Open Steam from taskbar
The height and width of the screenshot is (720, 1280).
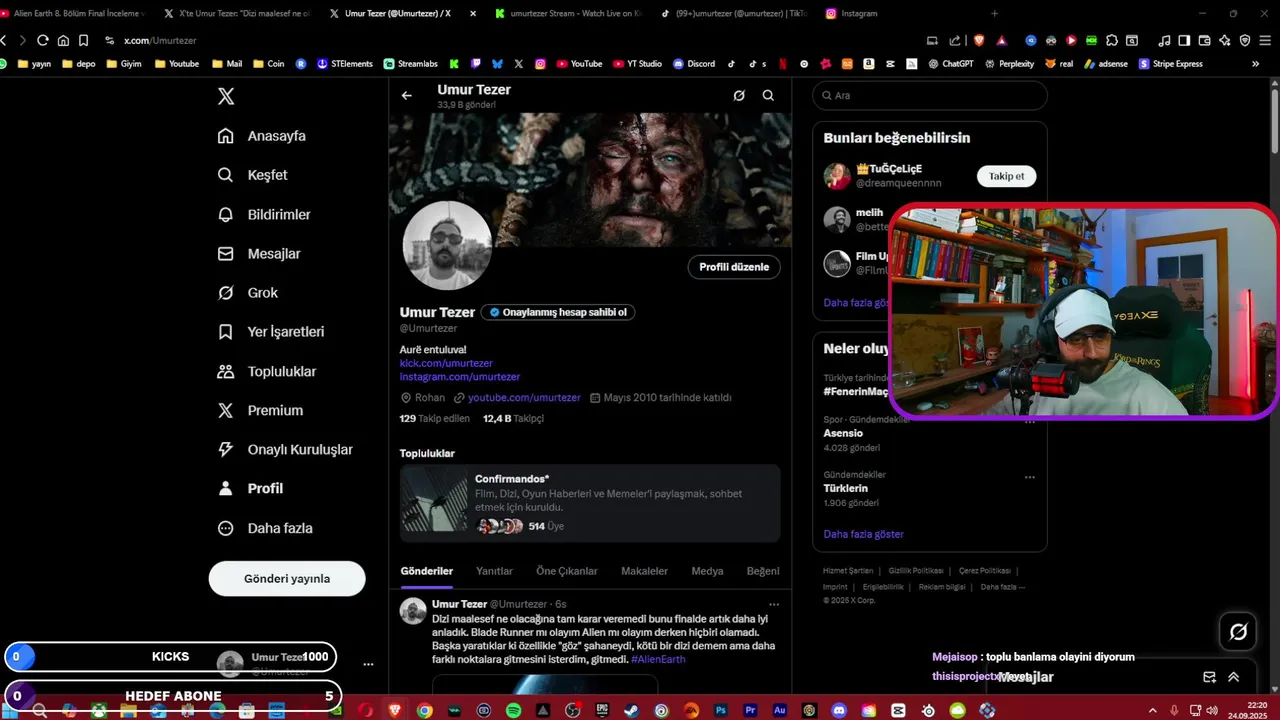[x=631, y=711]
